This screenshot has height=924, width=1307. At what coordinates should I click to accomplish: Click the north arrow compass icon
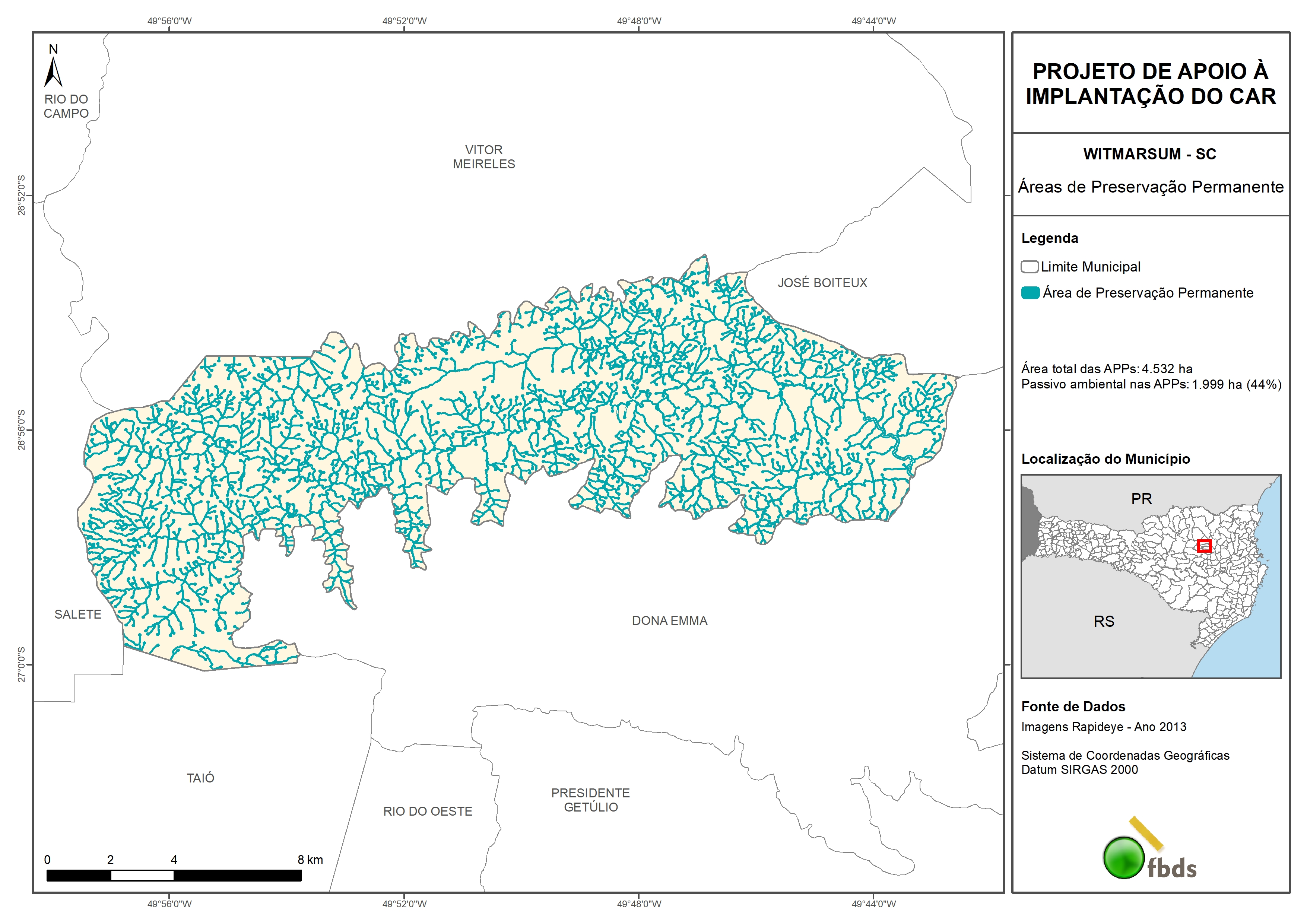[53, 71]
